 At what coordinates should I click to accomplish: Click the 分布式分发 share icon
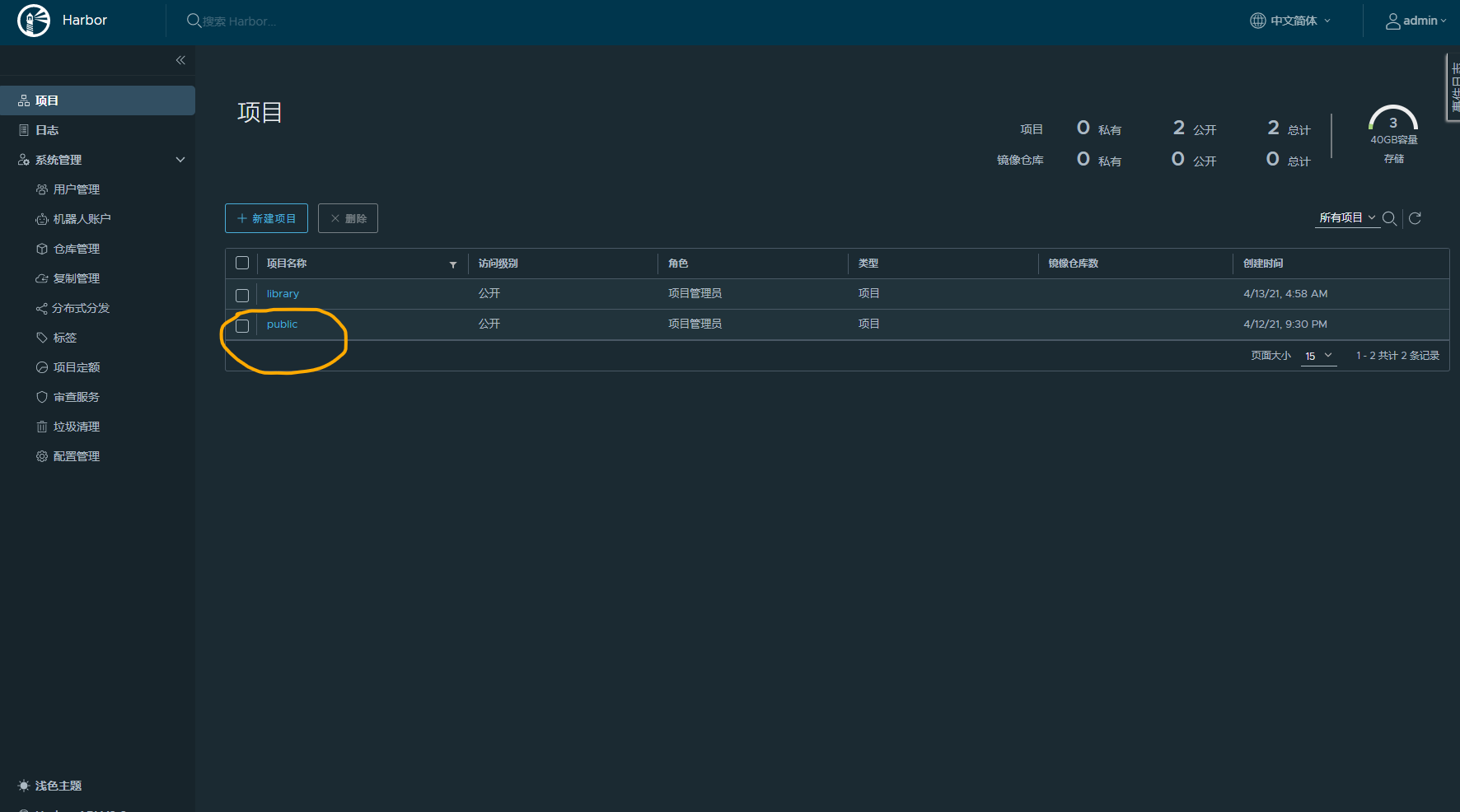42,308
